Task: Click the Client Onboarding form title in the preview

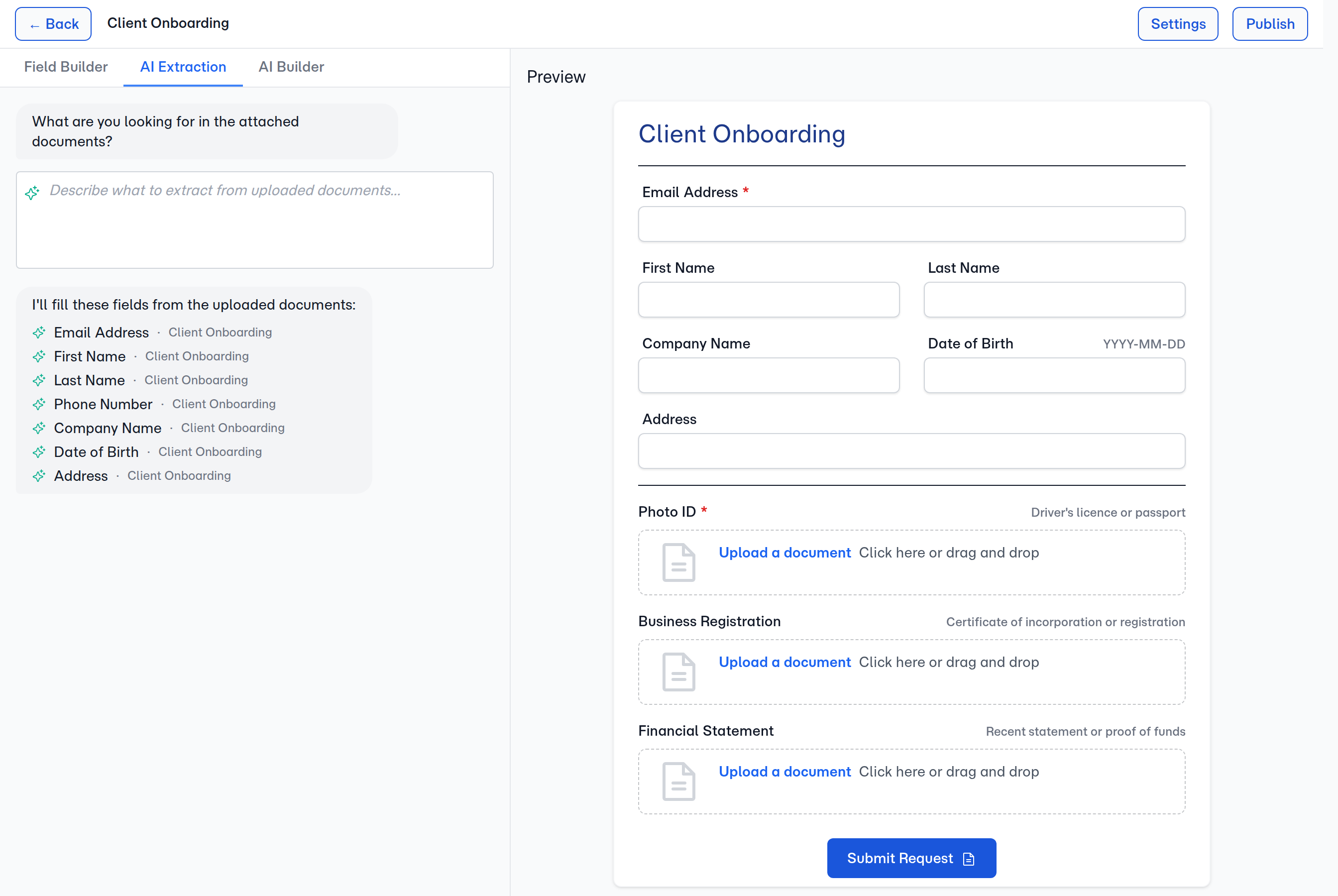Action: [x=742, y=134]
